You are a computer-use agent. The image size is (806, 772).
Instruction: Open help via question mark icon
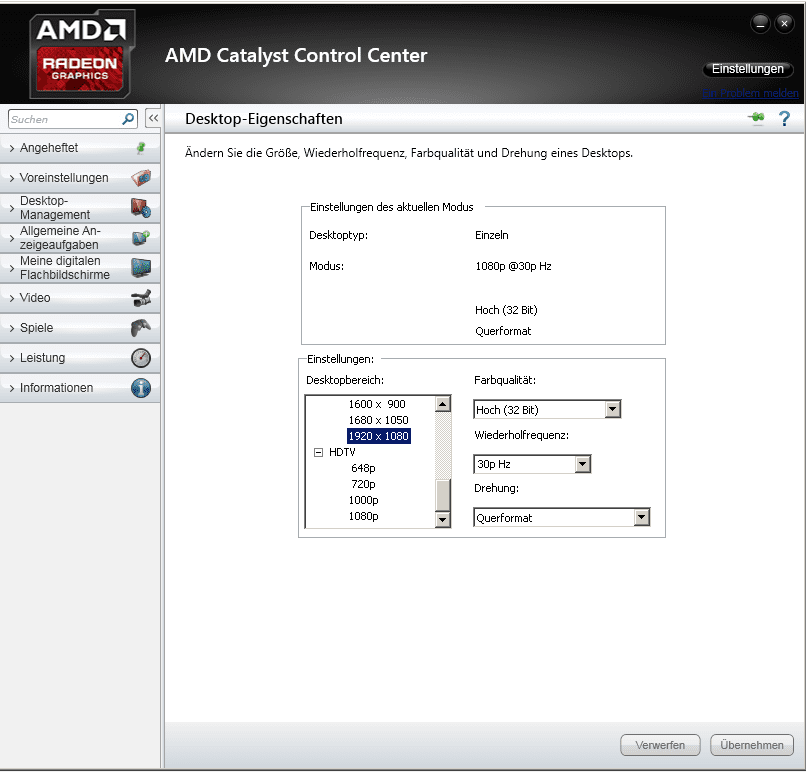click(x=784, y=119)
